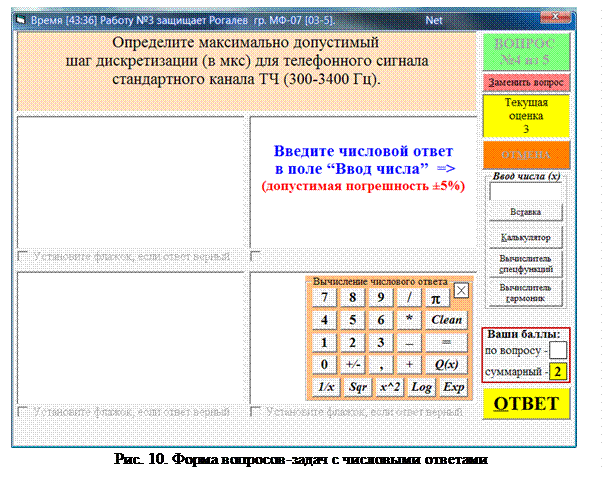
Task: Open Вычислитель спецфункций
Action: (525, 264)
